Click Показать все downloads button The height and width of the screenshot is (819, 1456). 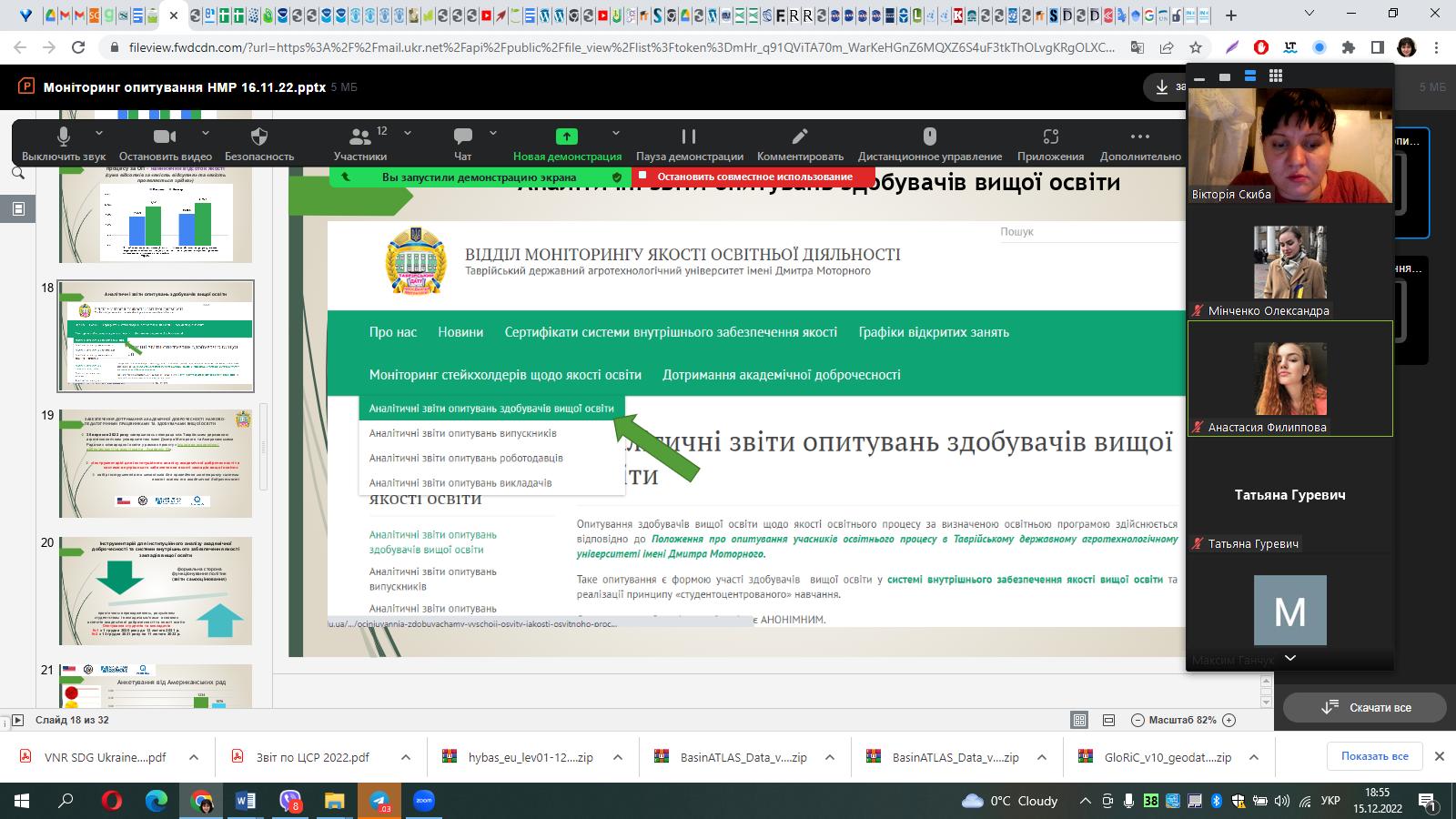tap(1374, 756)
